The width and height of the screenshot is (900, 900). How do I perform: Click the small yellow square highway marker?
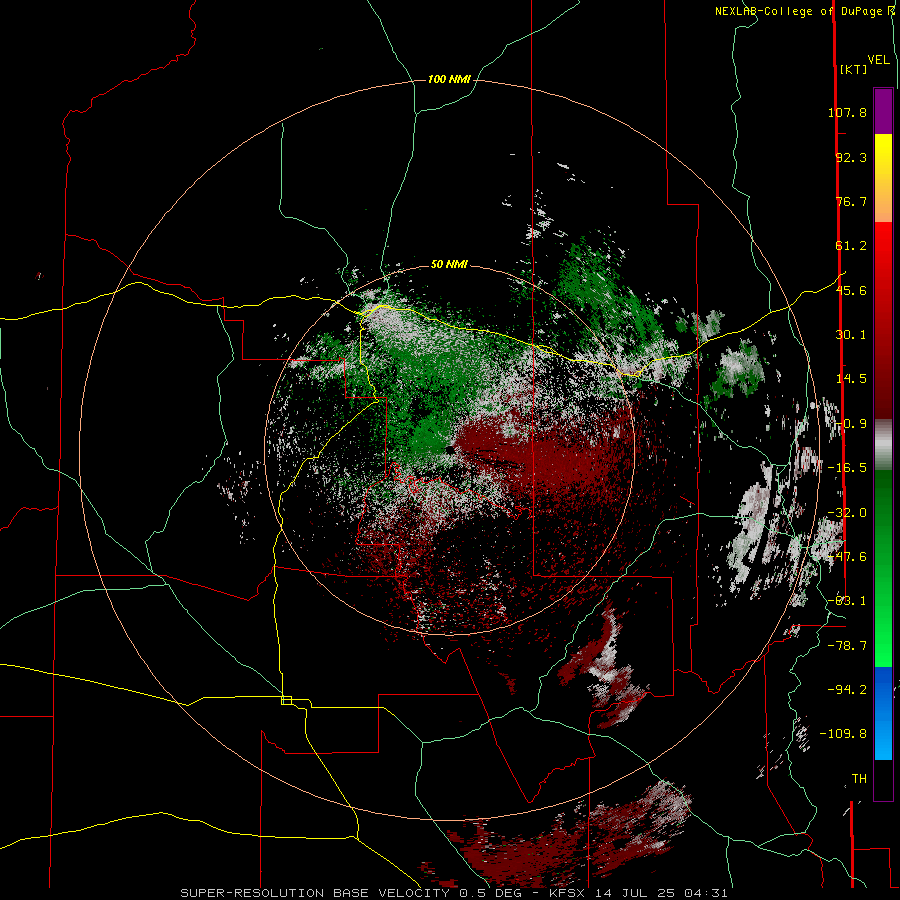[286, 700]
